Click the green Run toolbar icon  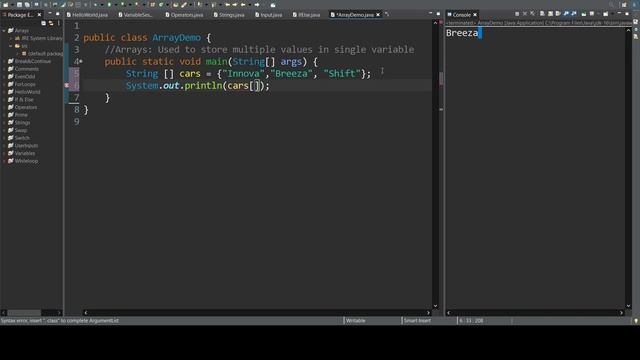point(109,4)
